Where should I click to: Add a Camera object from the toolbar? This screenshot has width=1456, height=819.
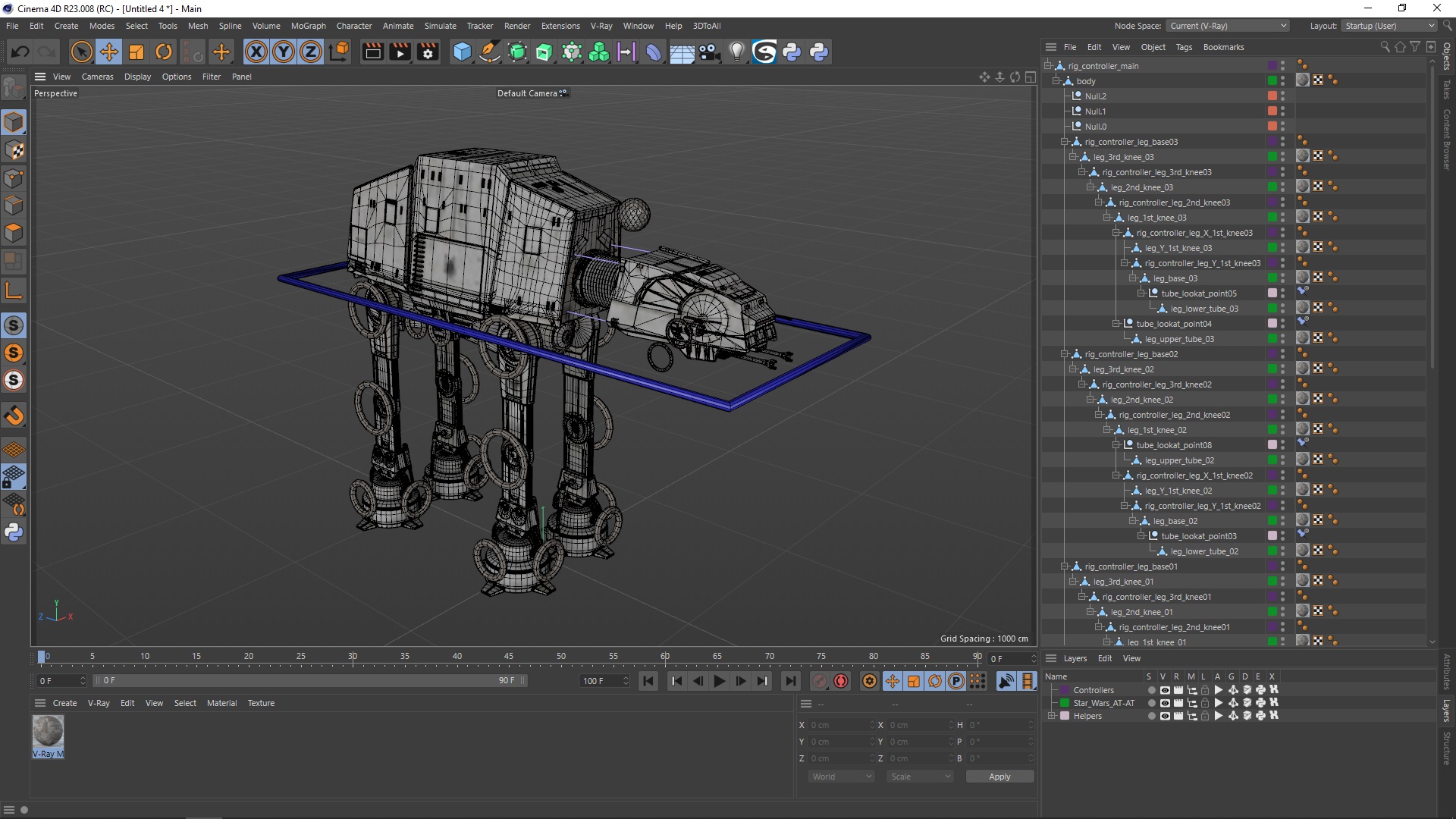710,52
